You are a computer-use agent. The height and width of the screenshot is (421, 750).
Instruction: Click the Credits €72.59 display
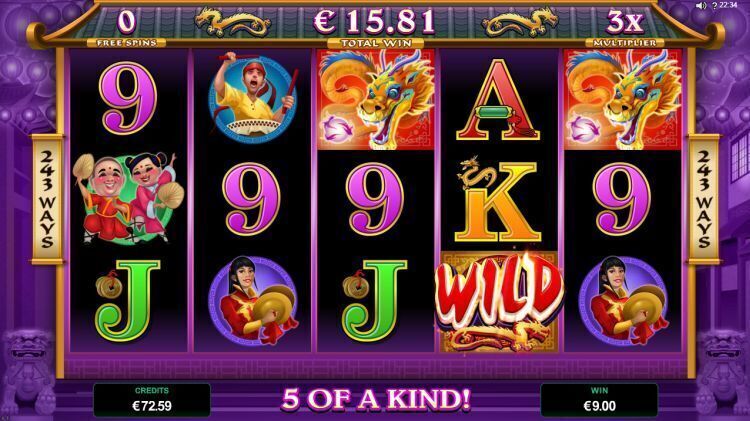click(152, 399)
